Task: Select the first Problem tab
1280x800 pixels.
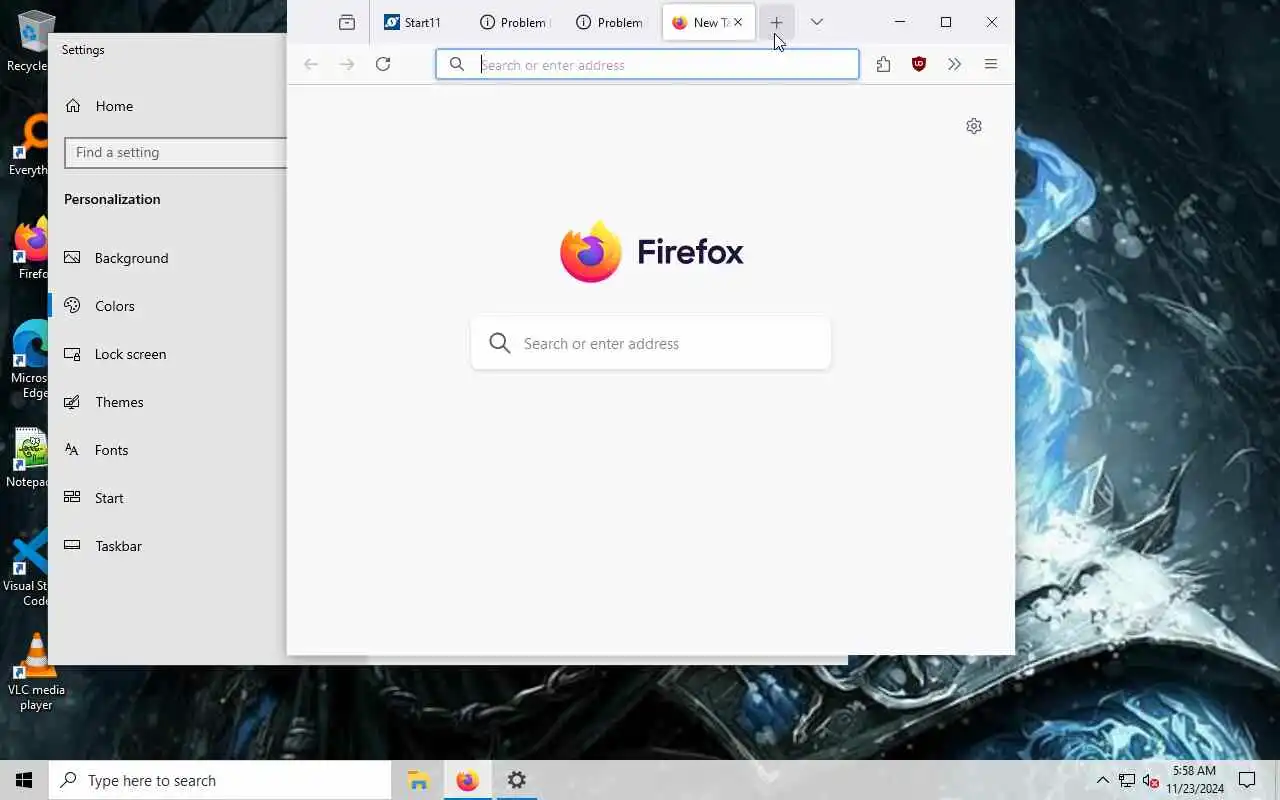Action: (x=514, y=22)
